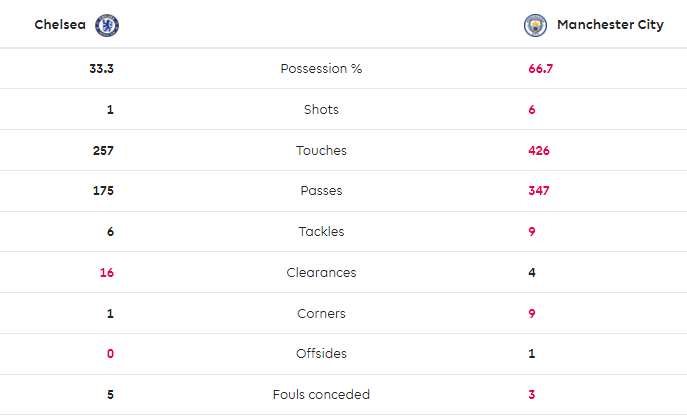
Task: Select the Shots stat row label
Action: click(x=321, y=110)
